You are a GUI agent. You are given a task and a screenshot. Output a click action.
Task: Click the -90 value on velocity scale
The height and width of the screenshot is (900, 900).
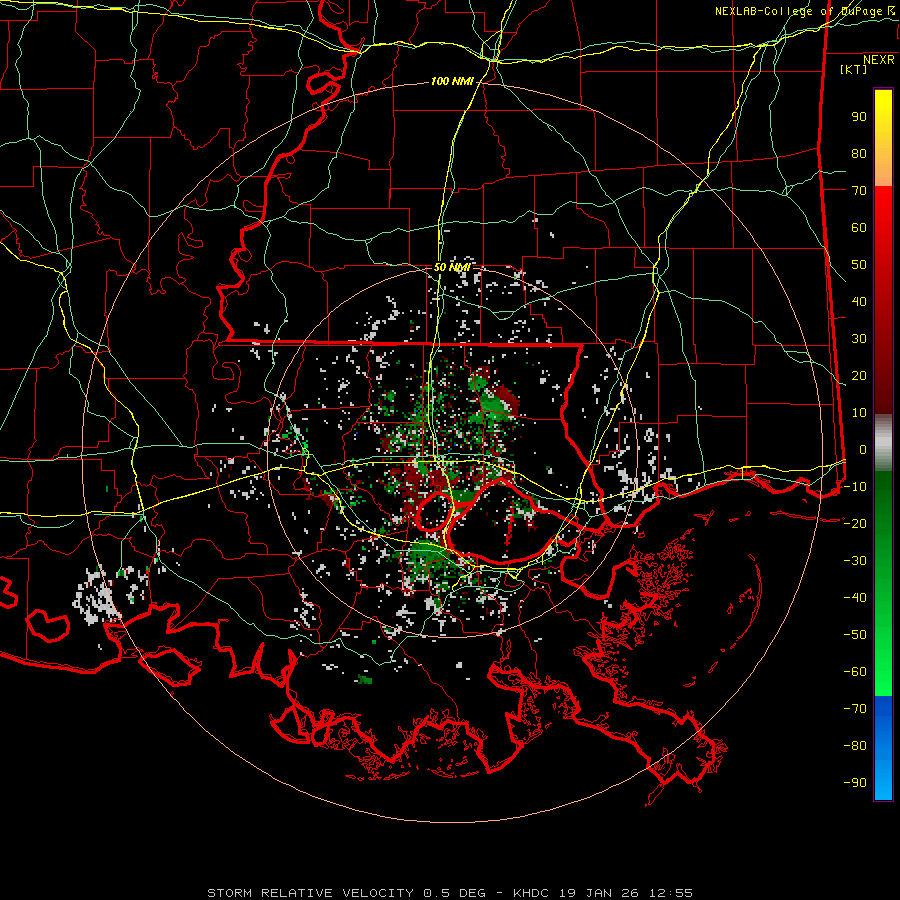click(855, 783)
